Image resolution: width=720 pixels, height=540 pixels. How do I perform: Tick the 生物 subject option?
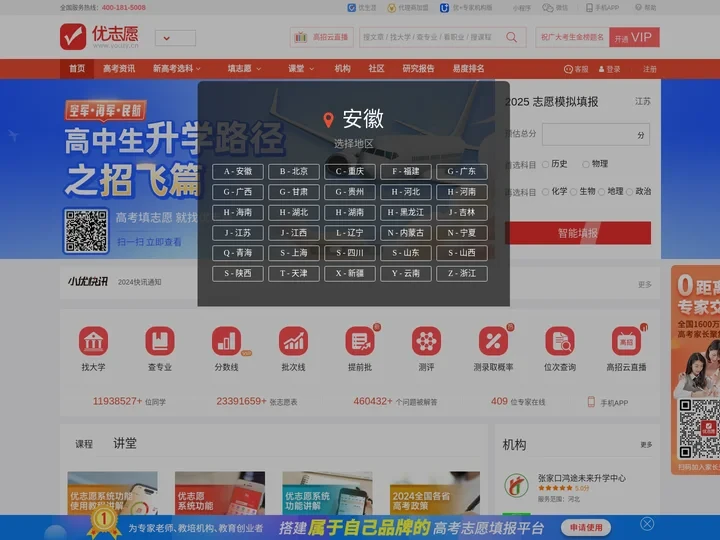click(574, 192)
